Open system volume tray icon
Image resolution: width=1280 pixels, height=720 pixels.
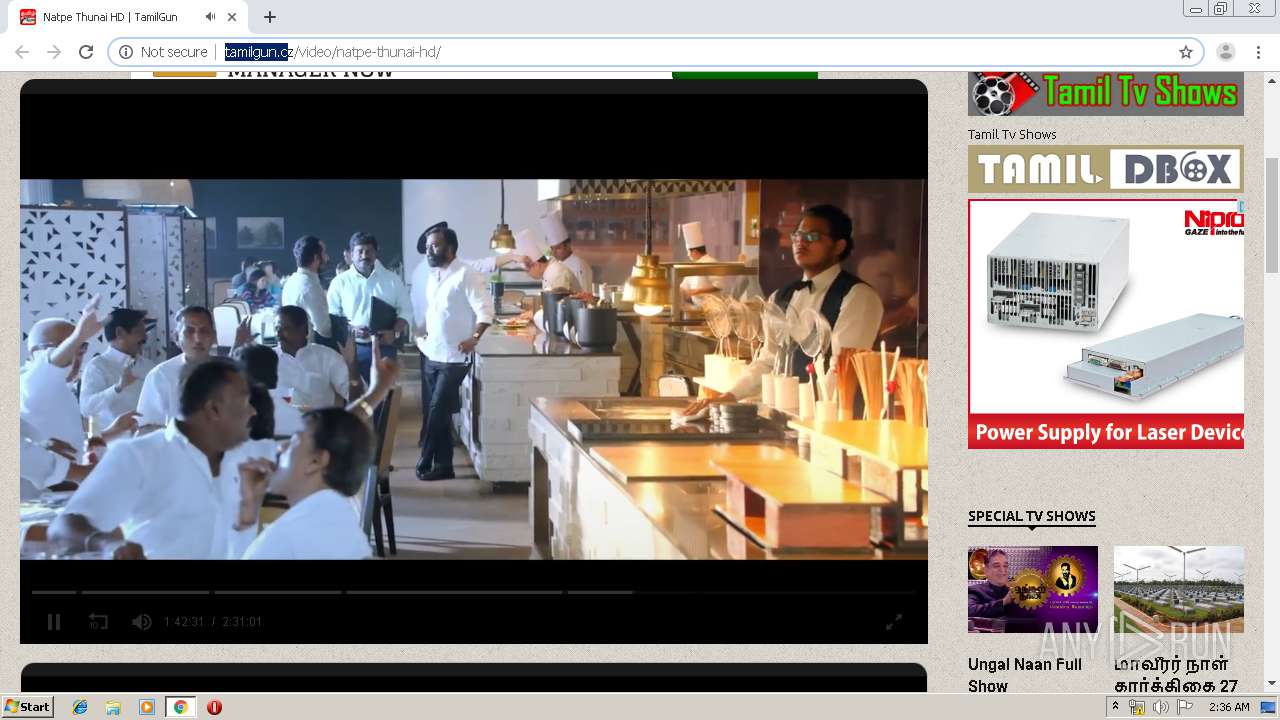coord(1160,707)
